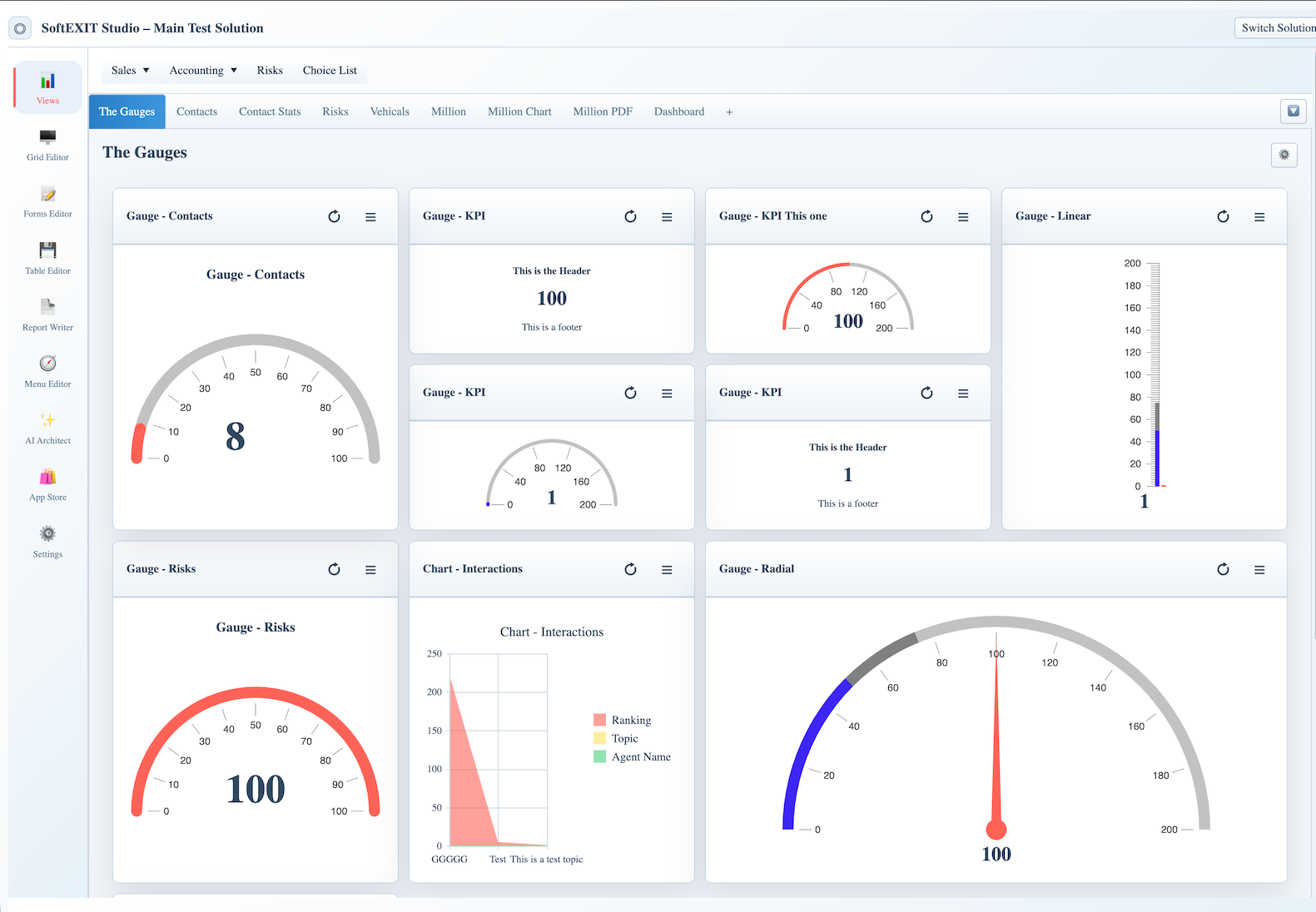Switch to the Contact Stats tab
The width and height of the screenshot is (1316, 912).
pos(270,112)
